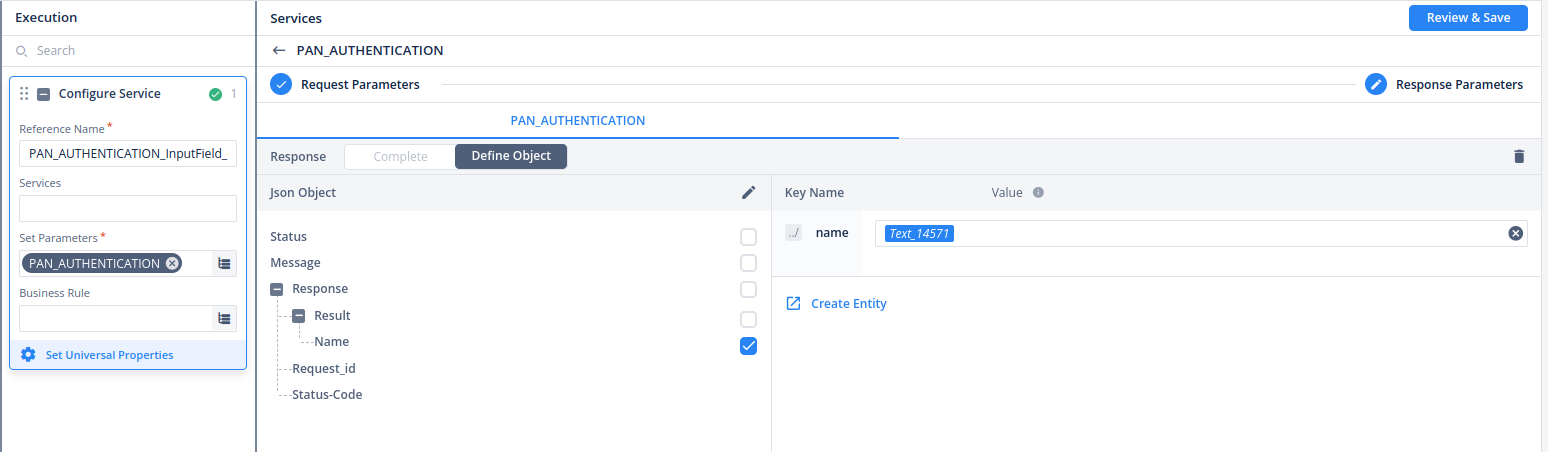Uncheck the Name checkbox

[x=748, y=346]
